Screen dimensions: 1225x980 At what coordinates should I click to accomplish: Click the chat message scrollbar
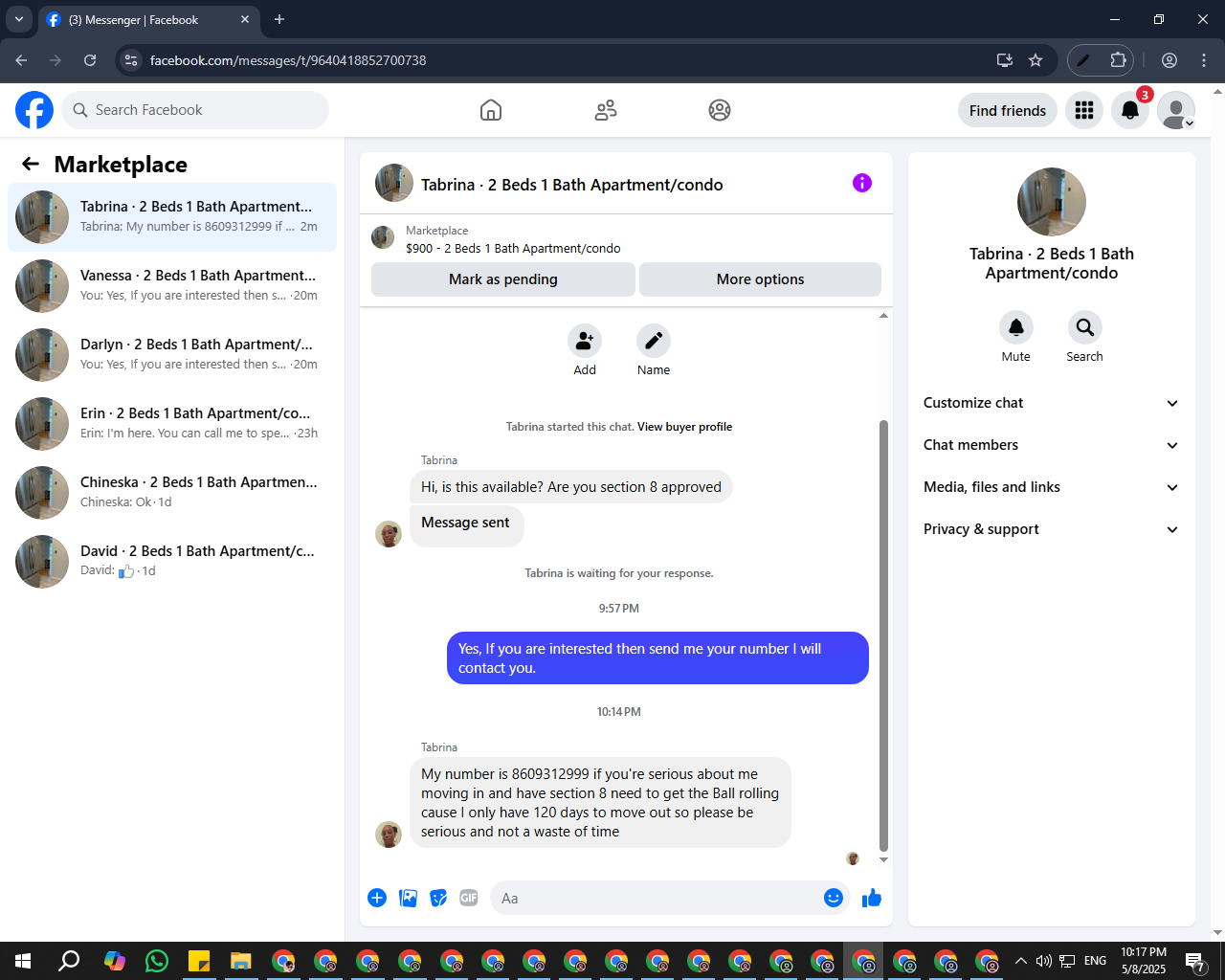(x=883, y=635)
